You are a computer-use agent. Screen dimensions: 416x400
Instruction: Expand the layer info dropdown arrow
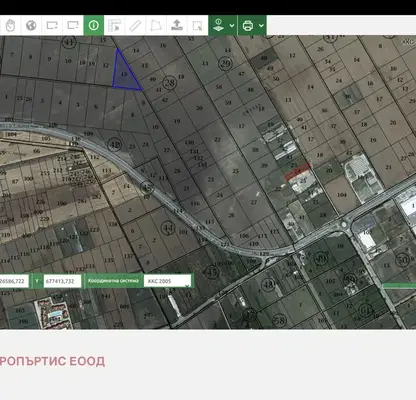232,26
